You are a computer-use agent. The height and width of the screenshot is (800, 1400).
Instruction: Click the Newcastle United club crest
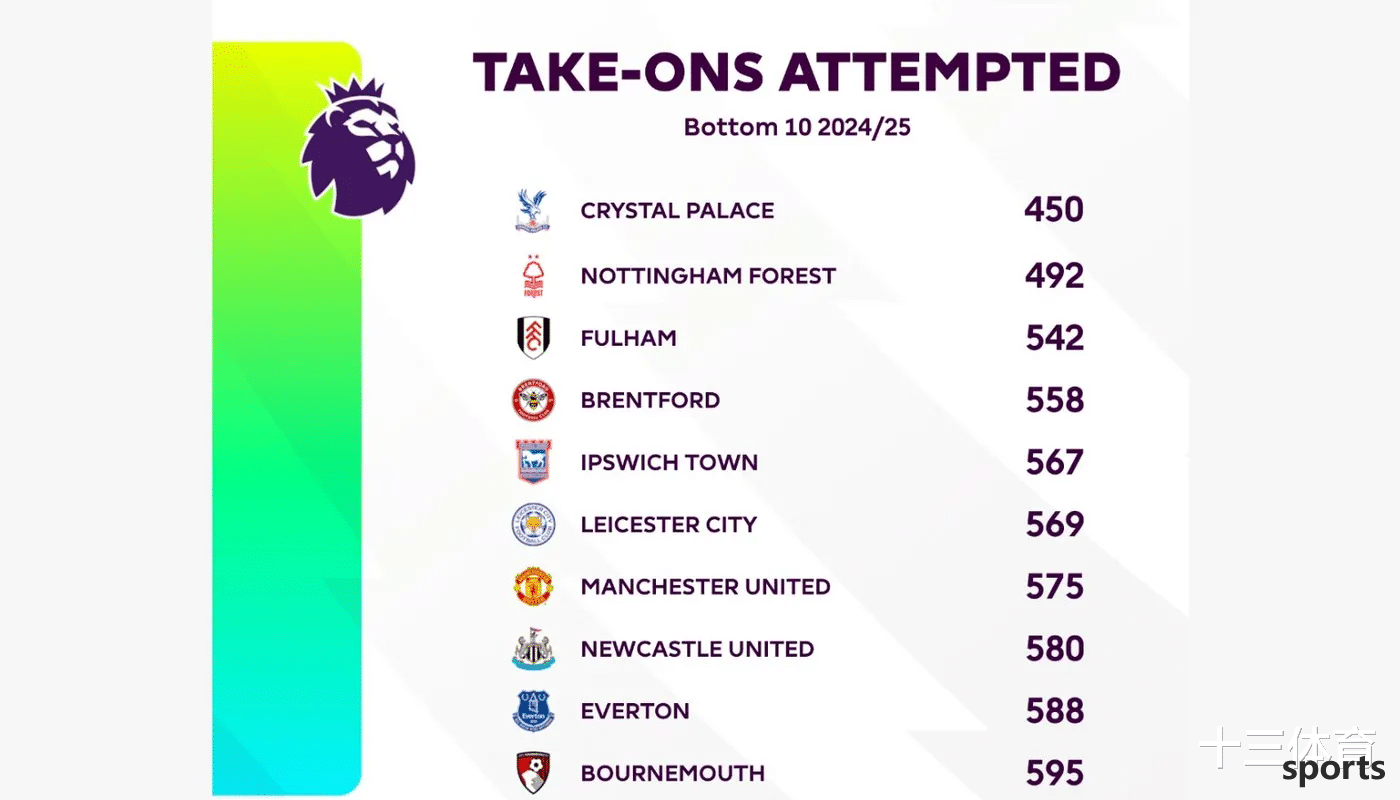pyautogui.click(x=533, y=649)
